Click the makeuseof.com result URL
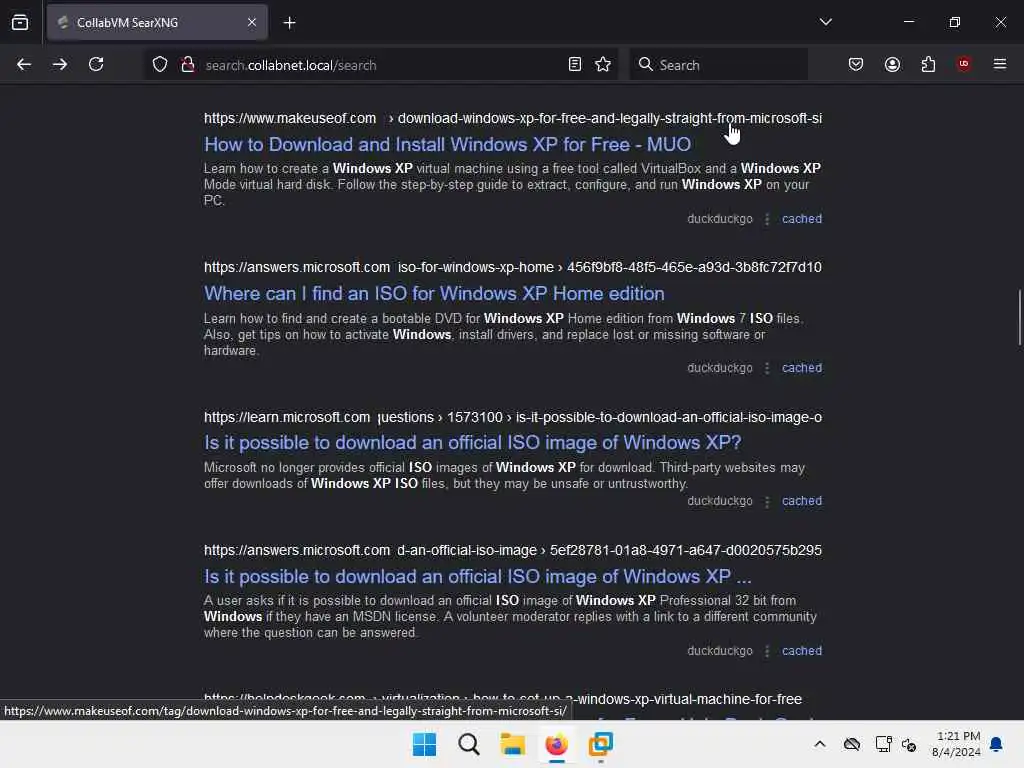1024x768 pixels. [x=513, y=118]
